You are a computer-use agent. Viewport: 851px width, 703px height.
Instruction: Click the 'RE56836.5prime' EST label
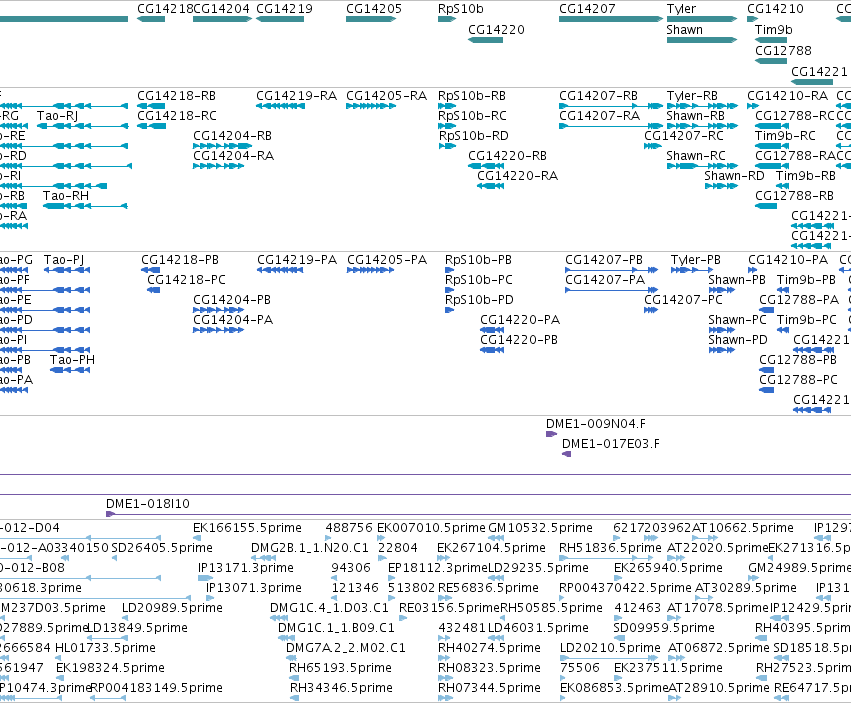(488, 588)
